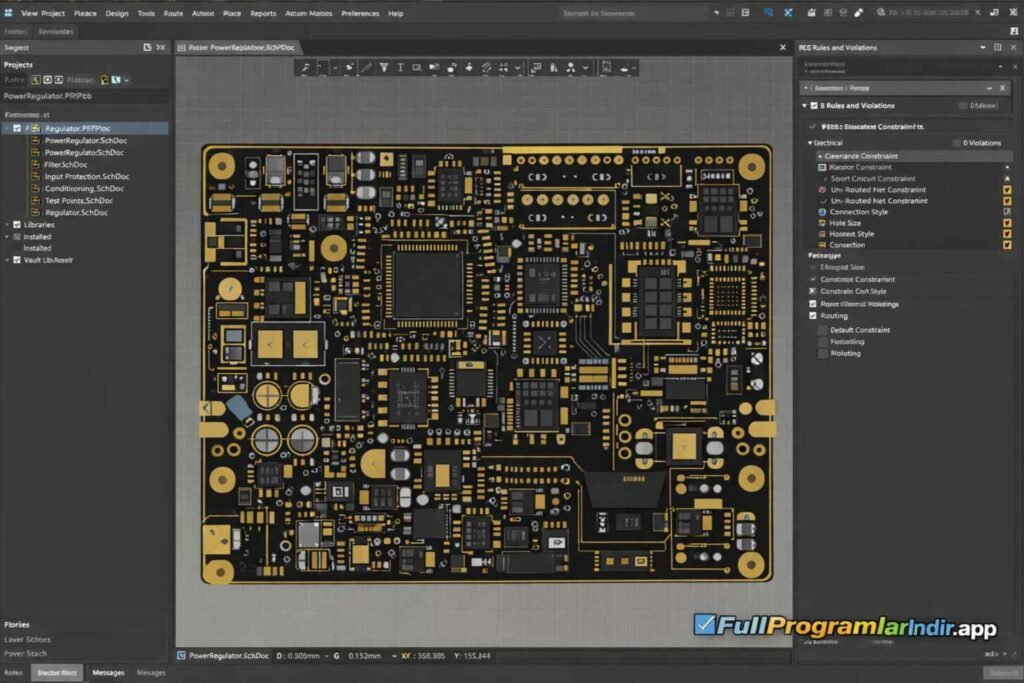
Task: Select the pencil drawing tool in the toolbar
Action: click(364, 68)
